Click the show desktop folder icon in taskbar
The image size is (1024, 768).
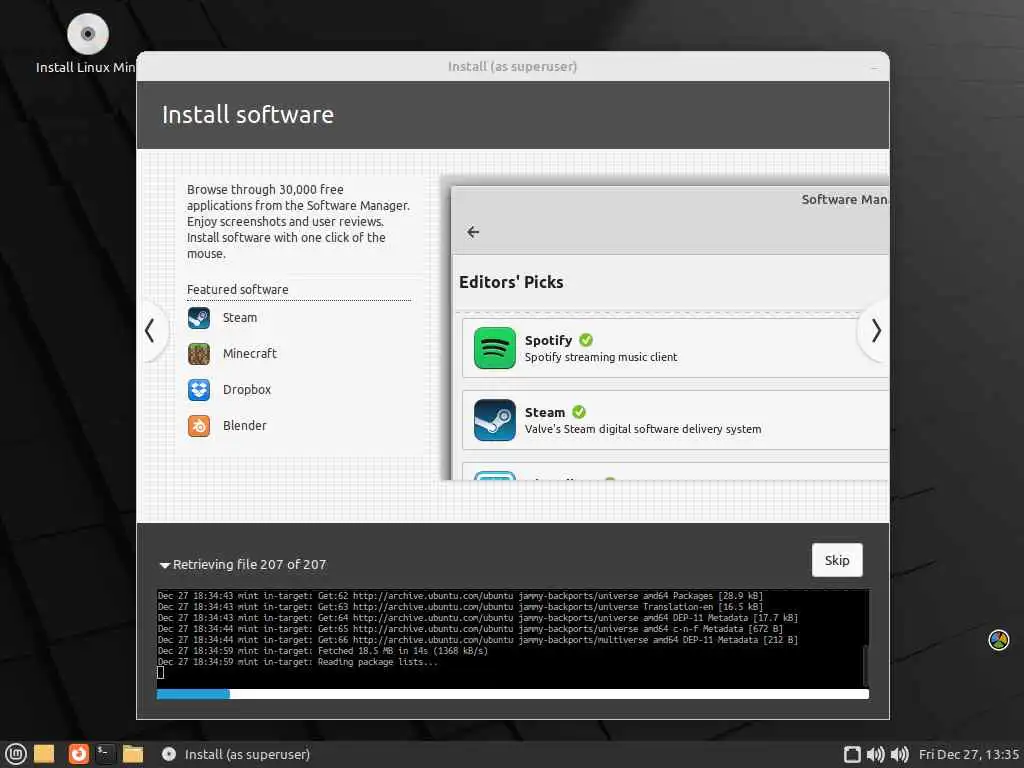pos(44,754)
